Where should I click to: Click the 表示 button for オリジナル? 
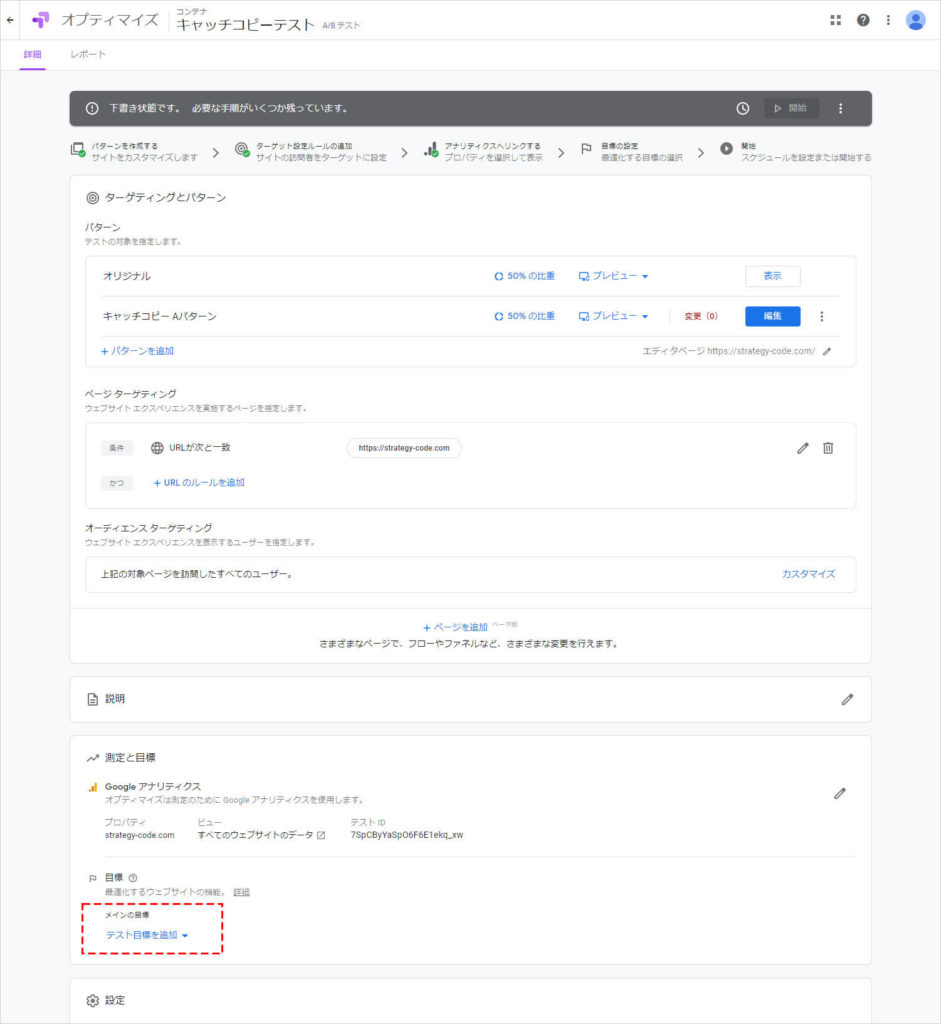coord(772,276)
